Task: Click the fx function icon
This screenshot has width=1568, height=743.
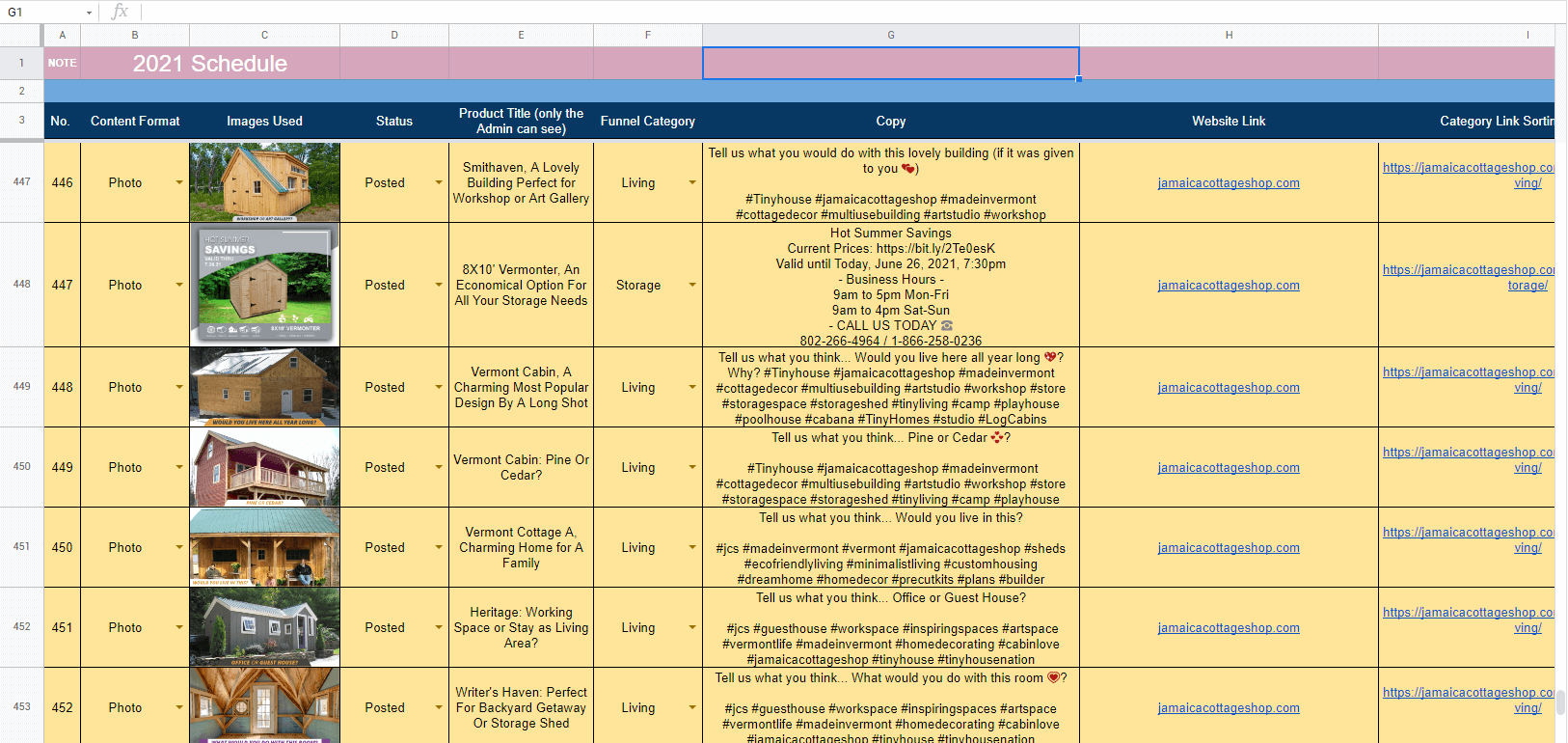Action: click(120, 12)
